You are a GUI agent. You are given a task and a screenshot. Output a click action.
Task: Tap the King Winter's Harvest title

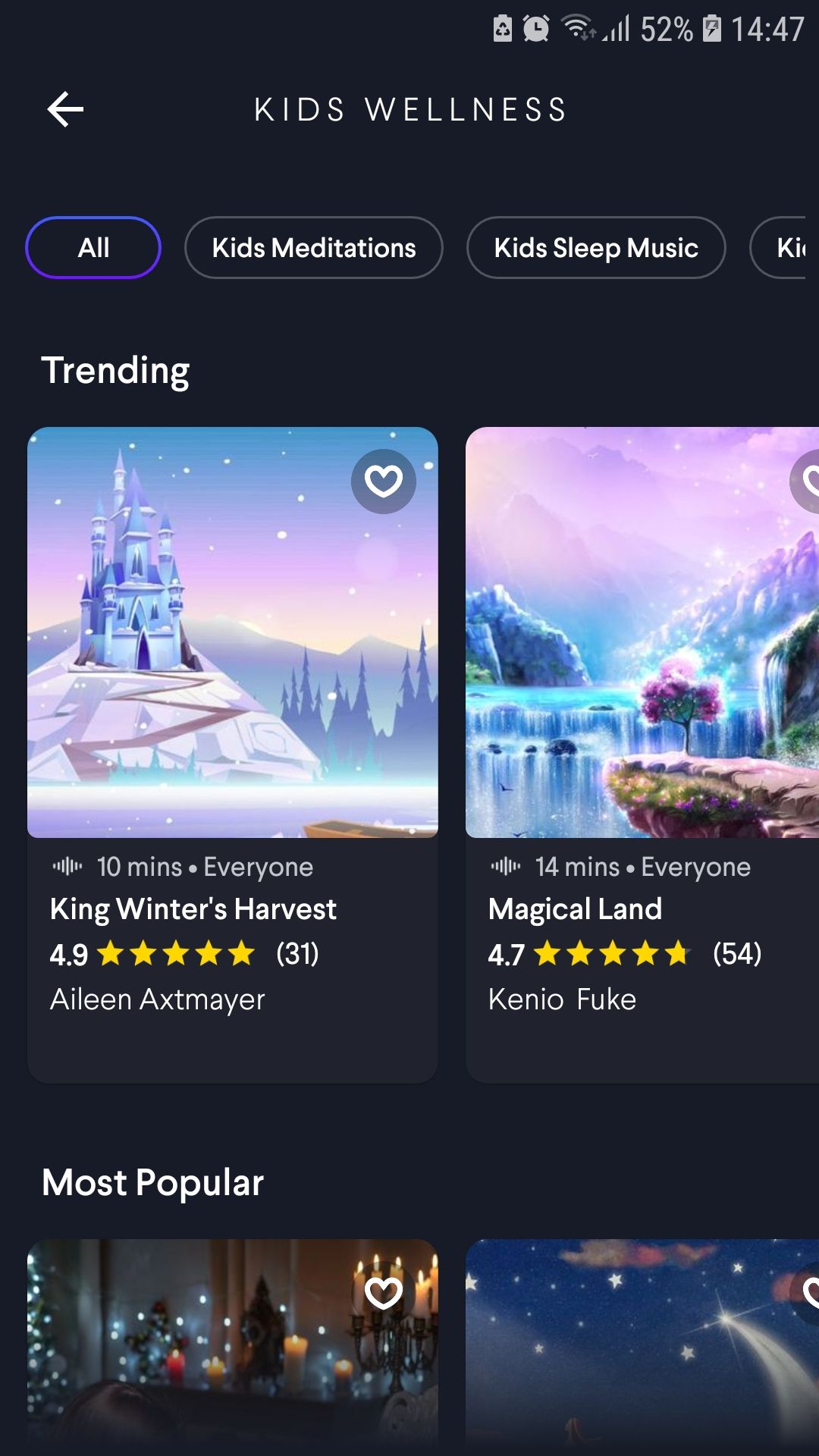(193, 909)
